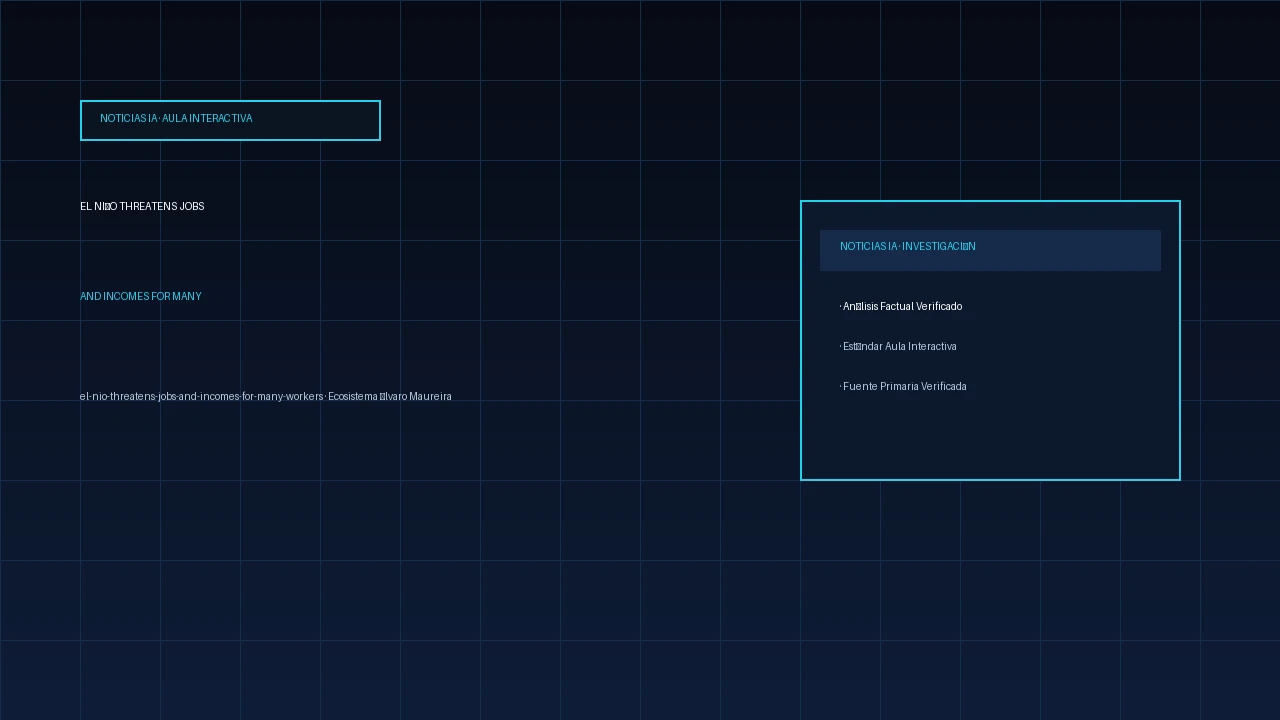The image size is (1280, 720).
Task: Select the Fuente Primaria Verificada list item
Action: tap(903, 386)
